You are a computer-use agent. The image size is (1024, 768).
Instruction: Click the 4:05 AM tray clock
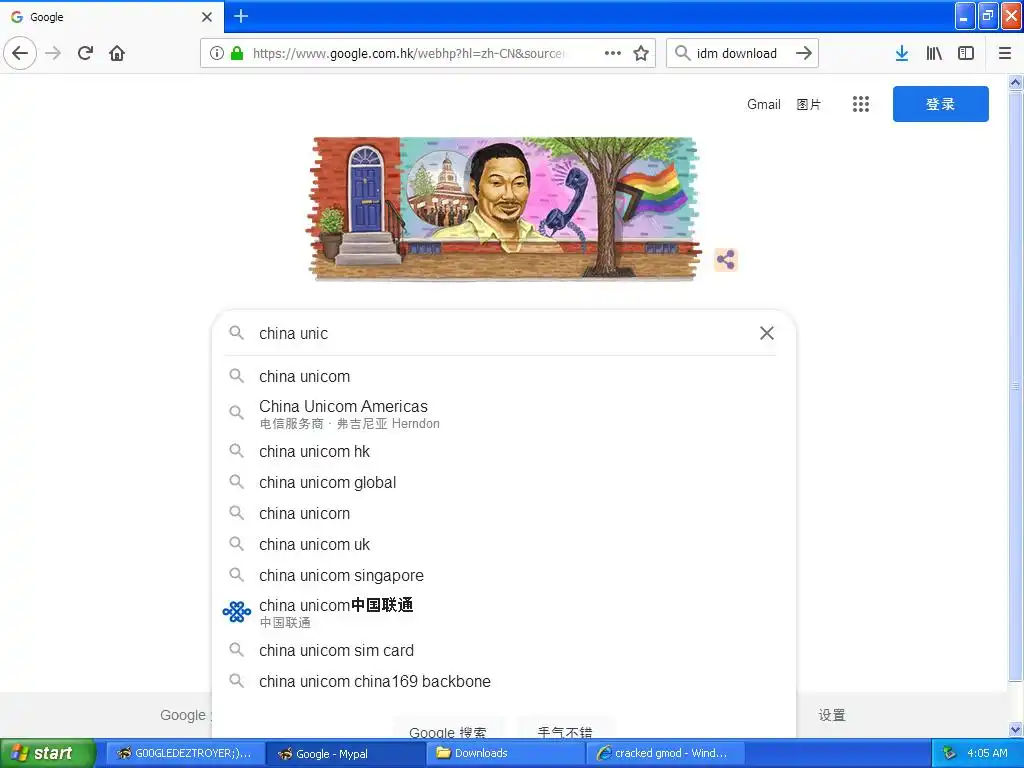click(x=987, y=754)
